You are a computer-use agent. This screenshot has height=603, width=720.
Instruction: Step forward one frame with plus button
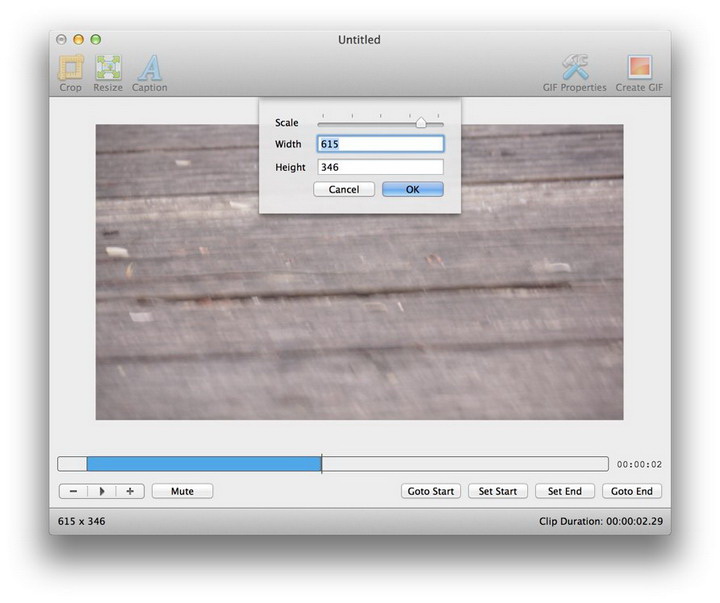click(130, 491)
